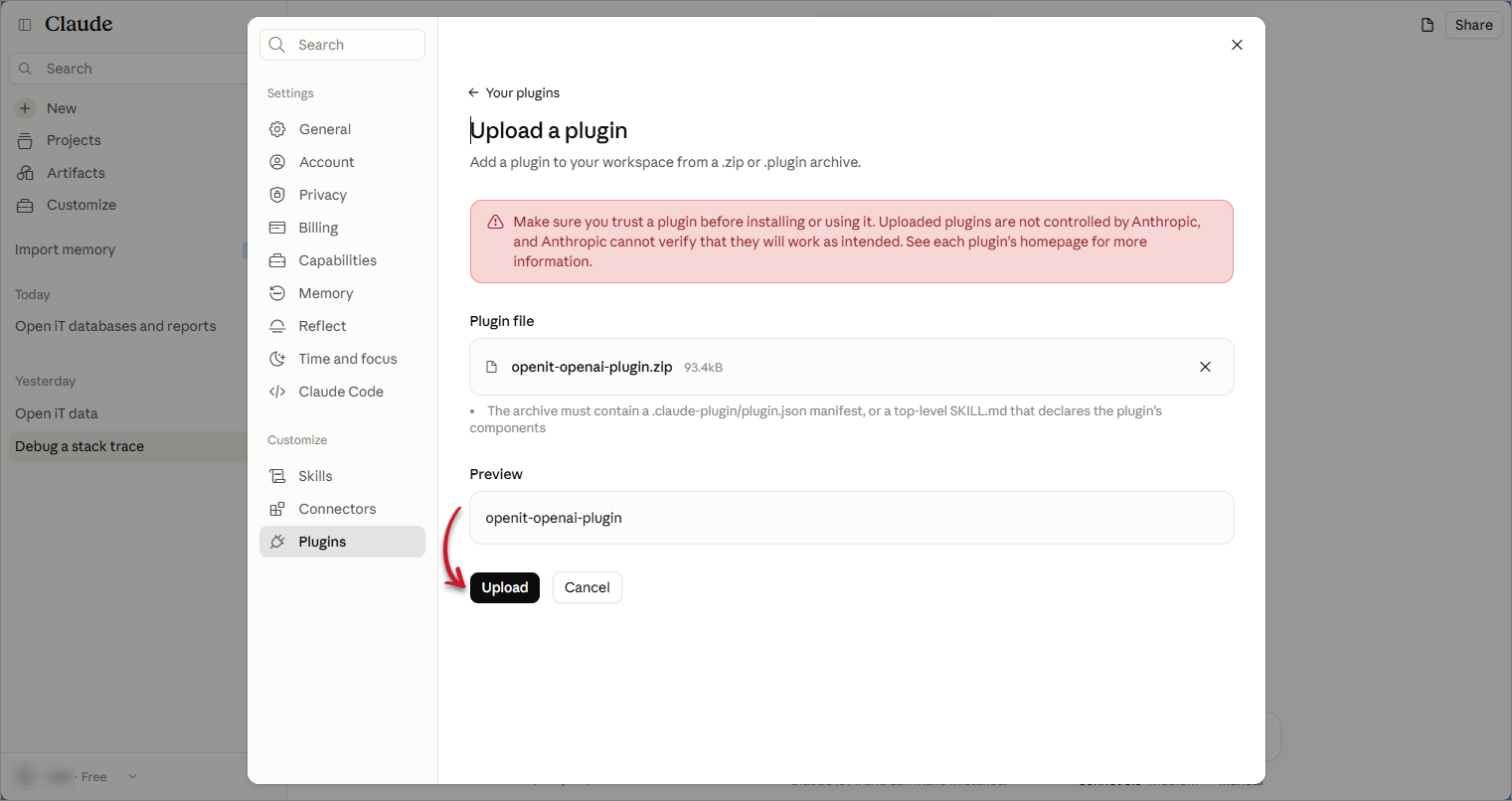The image size is (1512, 801).
Task: Click the openit-openai-plugin preview field
Action: tap(852, 518)
